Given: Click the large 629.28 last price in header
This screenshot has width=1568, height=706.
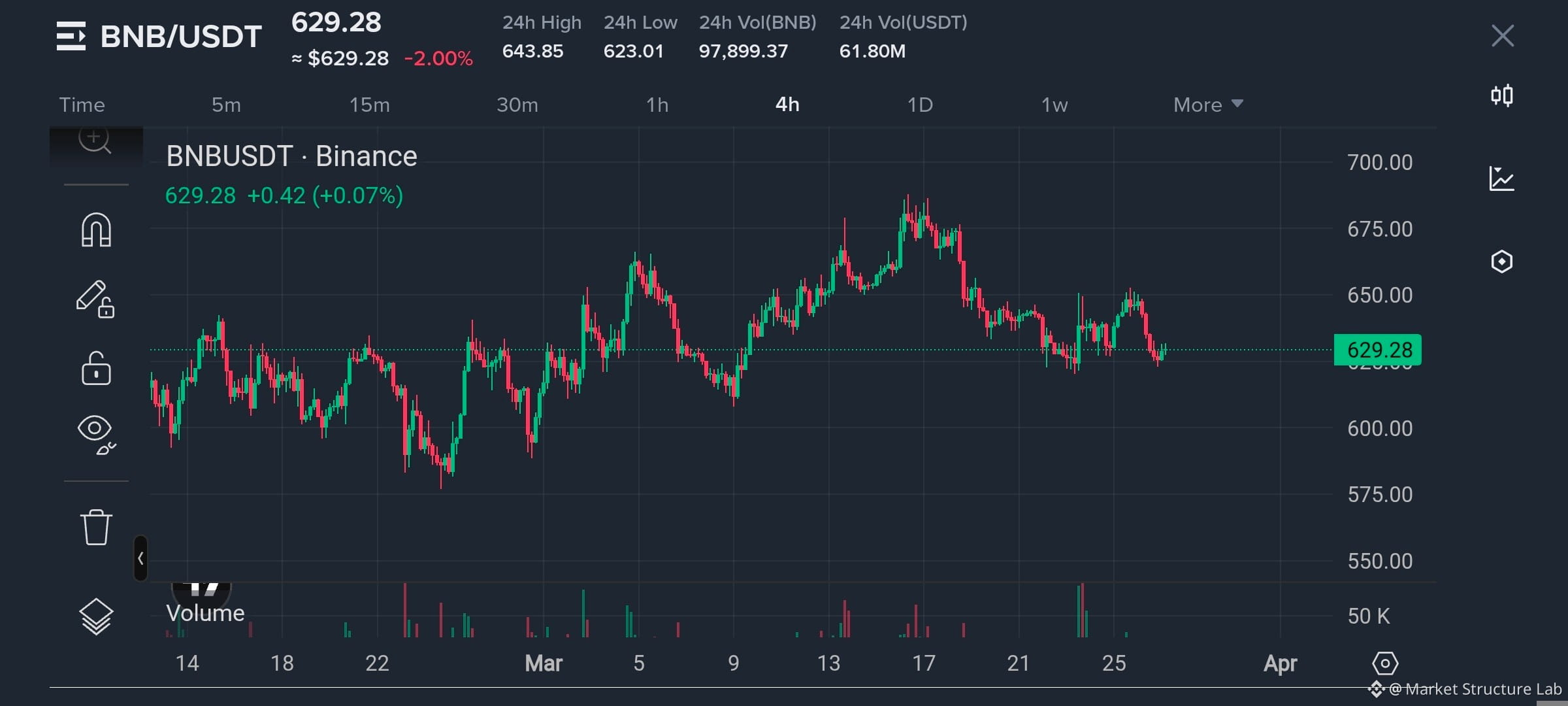Looking at the screenshot, I should coord(336,22).
